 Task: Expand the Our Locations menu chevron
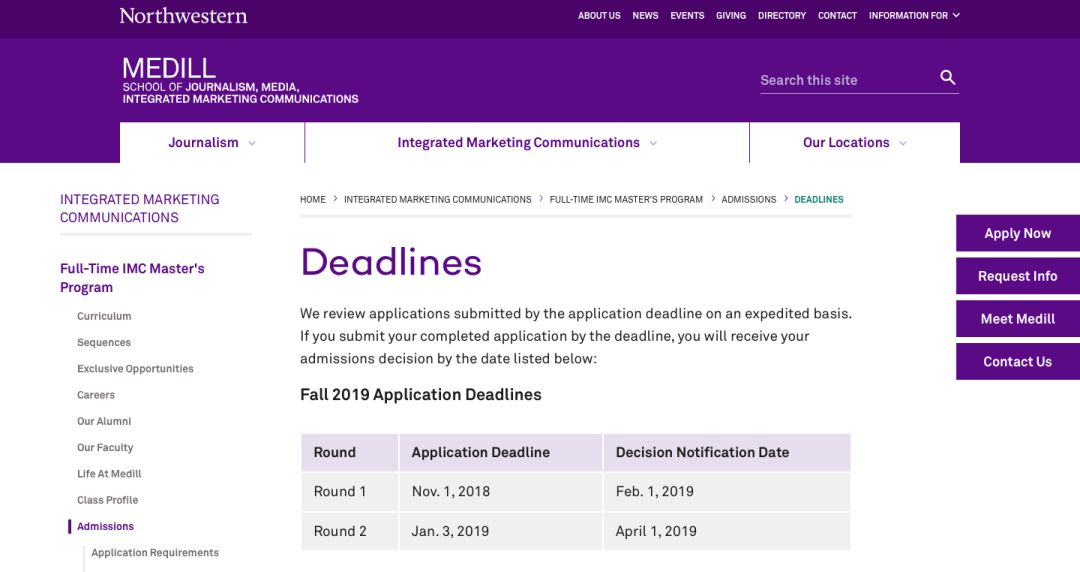coord(903,143)
